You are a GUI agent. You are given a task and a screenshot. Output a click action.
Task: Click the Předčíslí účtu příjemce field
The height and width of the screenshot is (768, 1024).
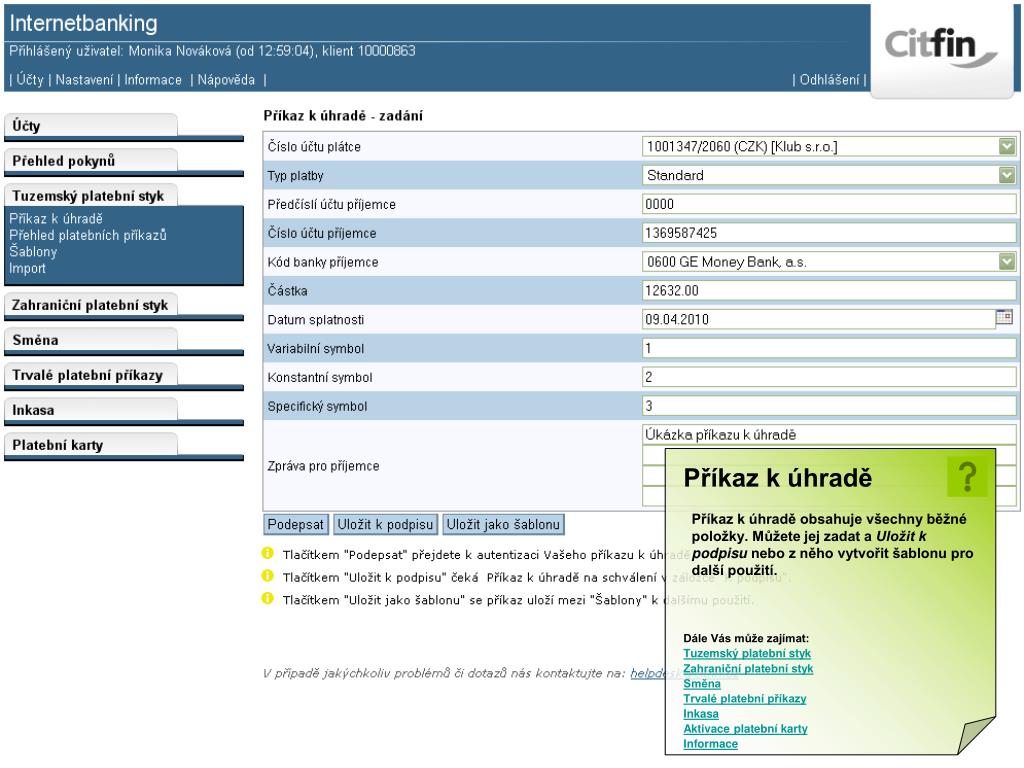click(829, 204)
